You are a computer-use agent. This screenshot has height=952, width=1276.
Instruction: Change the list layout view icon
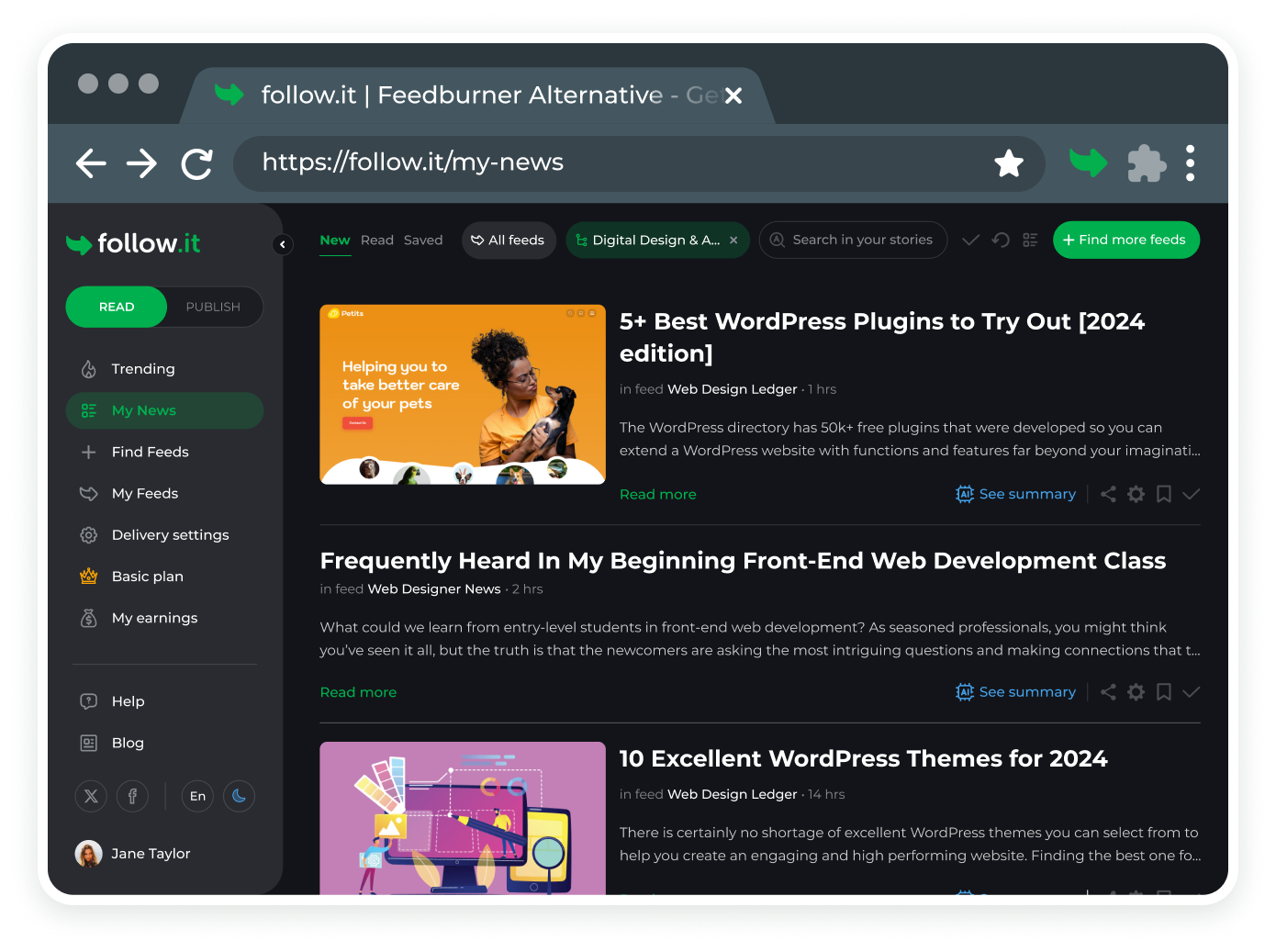pos(1030,241)
